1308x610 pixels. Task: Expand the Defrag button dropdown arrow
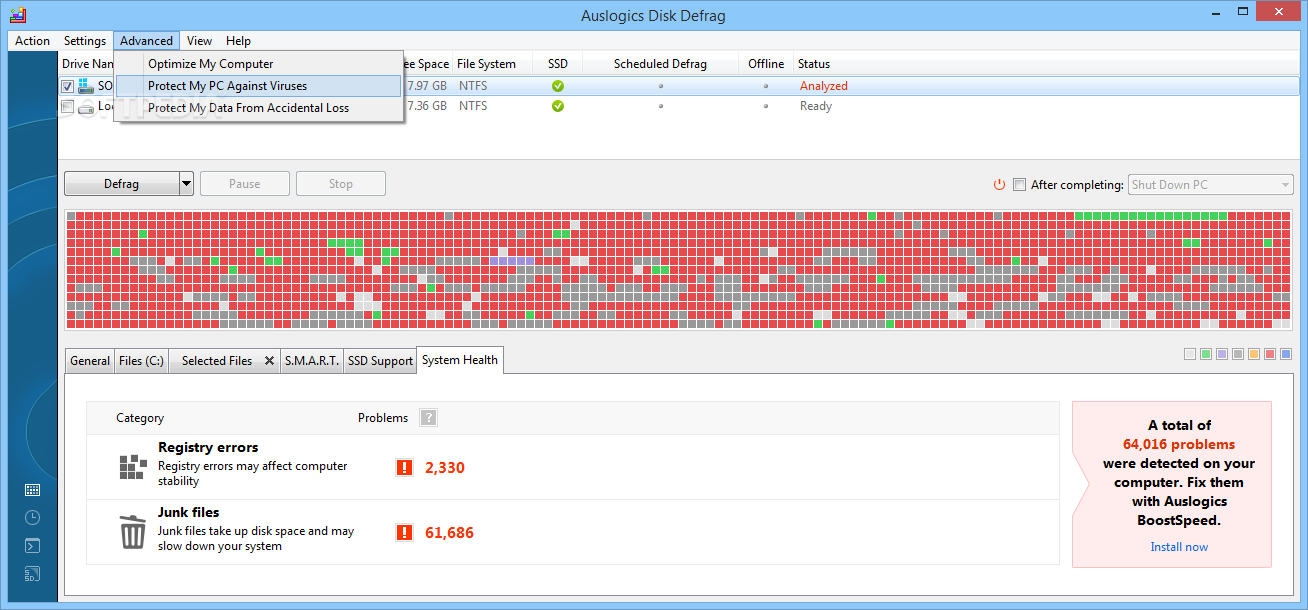pos(186,184)
